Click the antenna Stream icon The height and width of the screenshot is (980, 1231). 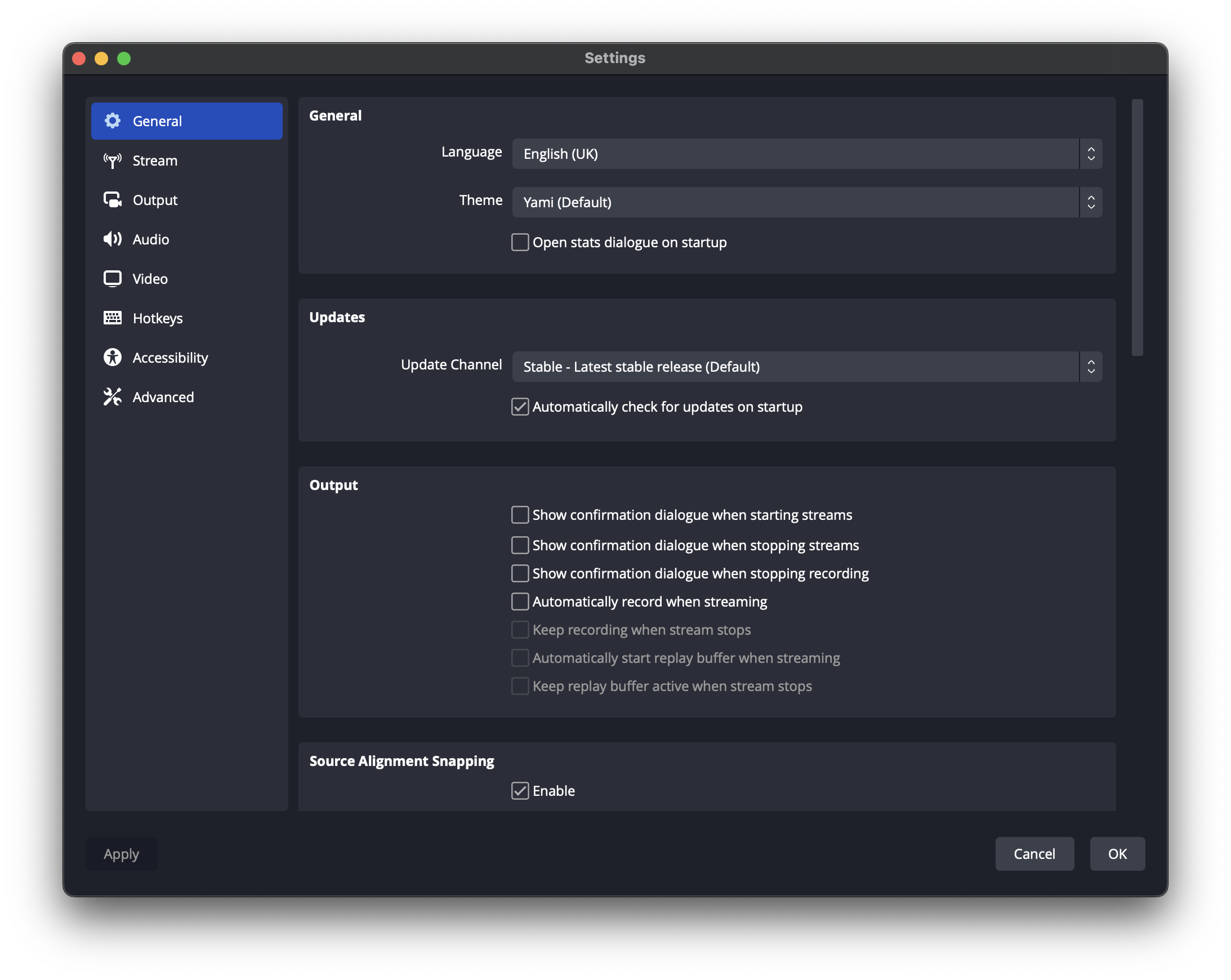click(x=113, y=161)
